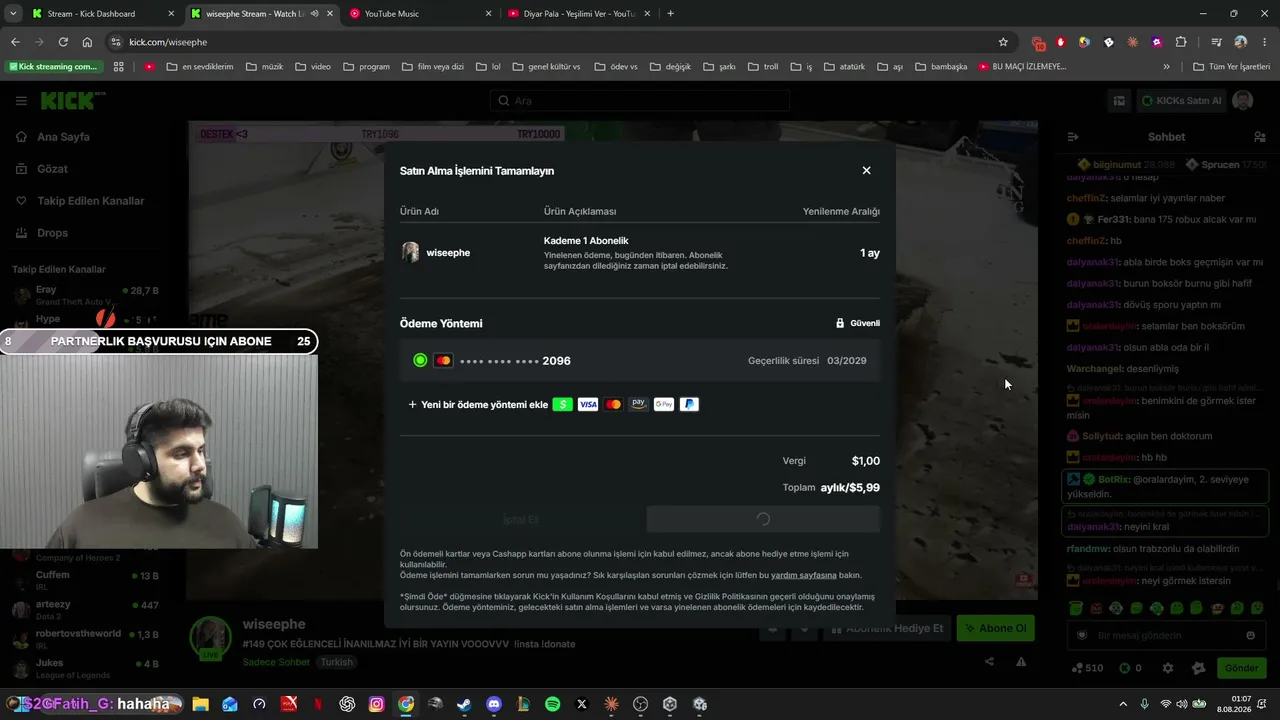Screen dimensions: 1280x720
Task: Choose the Visa payment icon
Action: [x=588, y=404]
